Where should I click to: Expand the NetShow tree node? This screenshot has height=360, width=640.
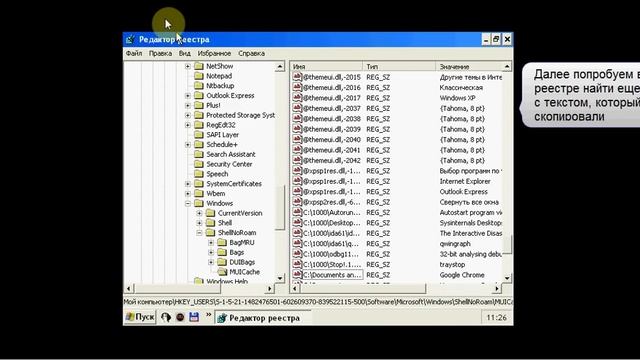point(188,66)
